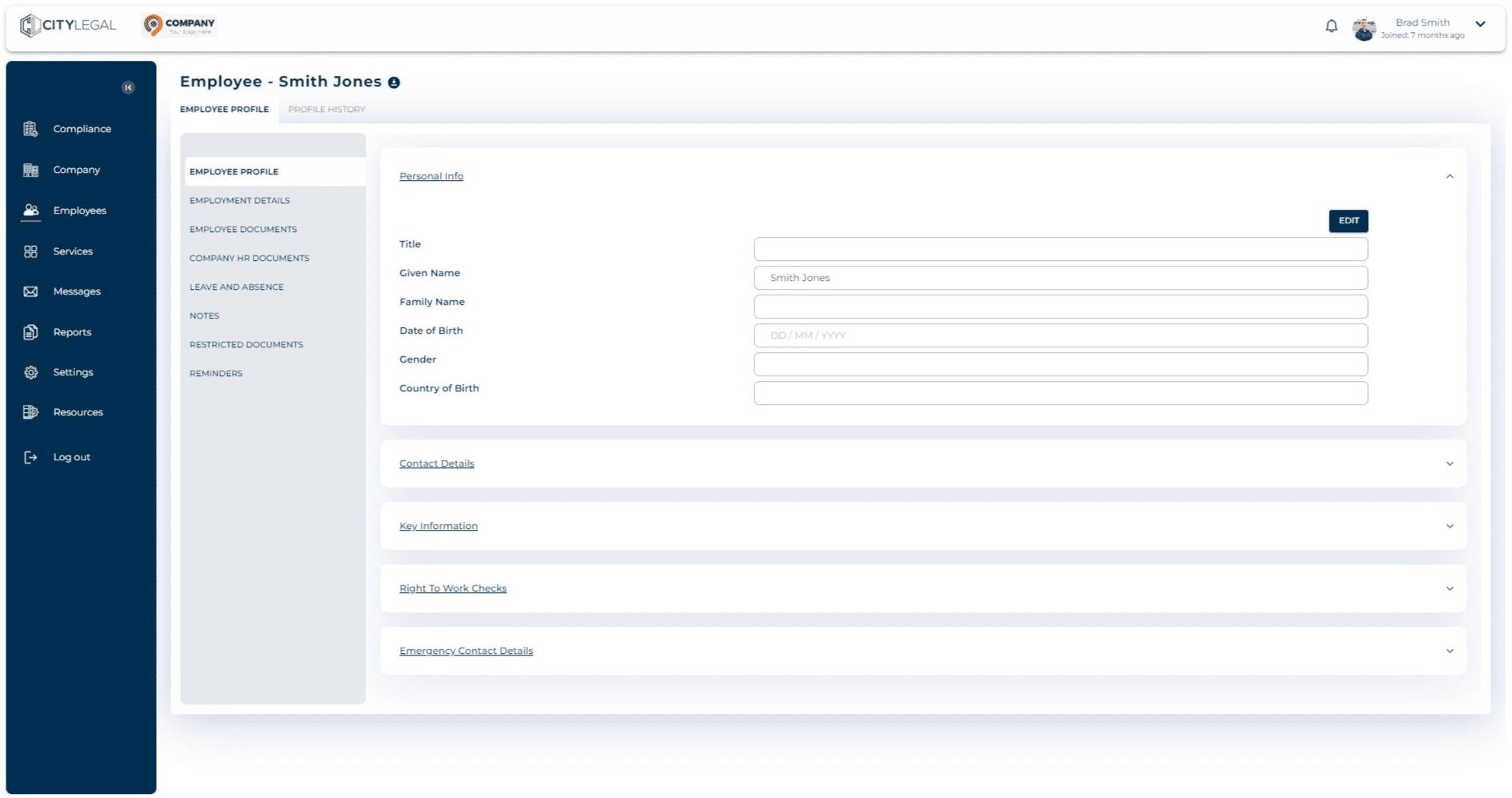Screen dimensions: 1512x798
Task: Open notifications bell icon
Action: coord(1331,26)
